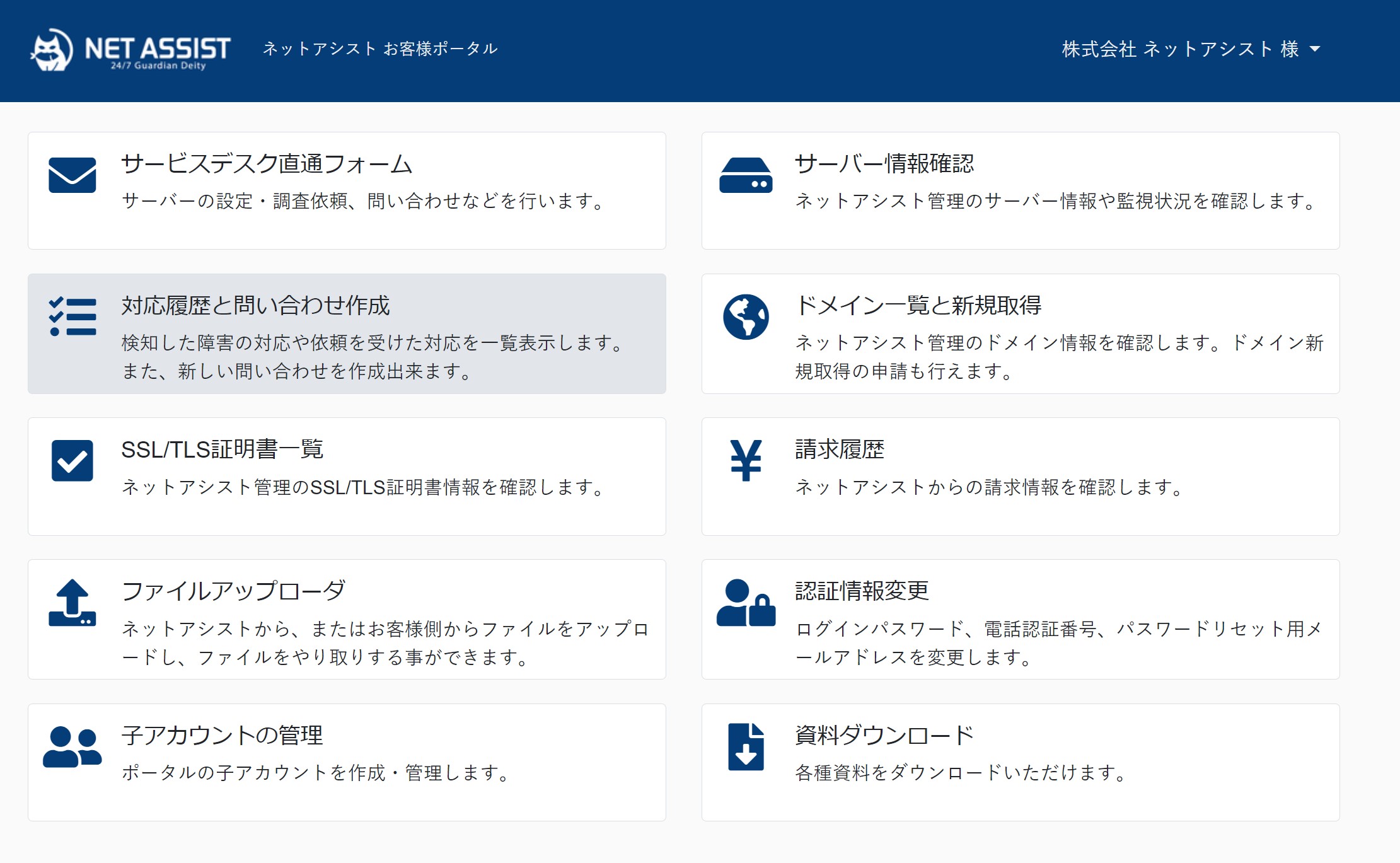Click the checkmark icon for SSL/TLS certificates
1400x863 pixels.
pos(72,461)
